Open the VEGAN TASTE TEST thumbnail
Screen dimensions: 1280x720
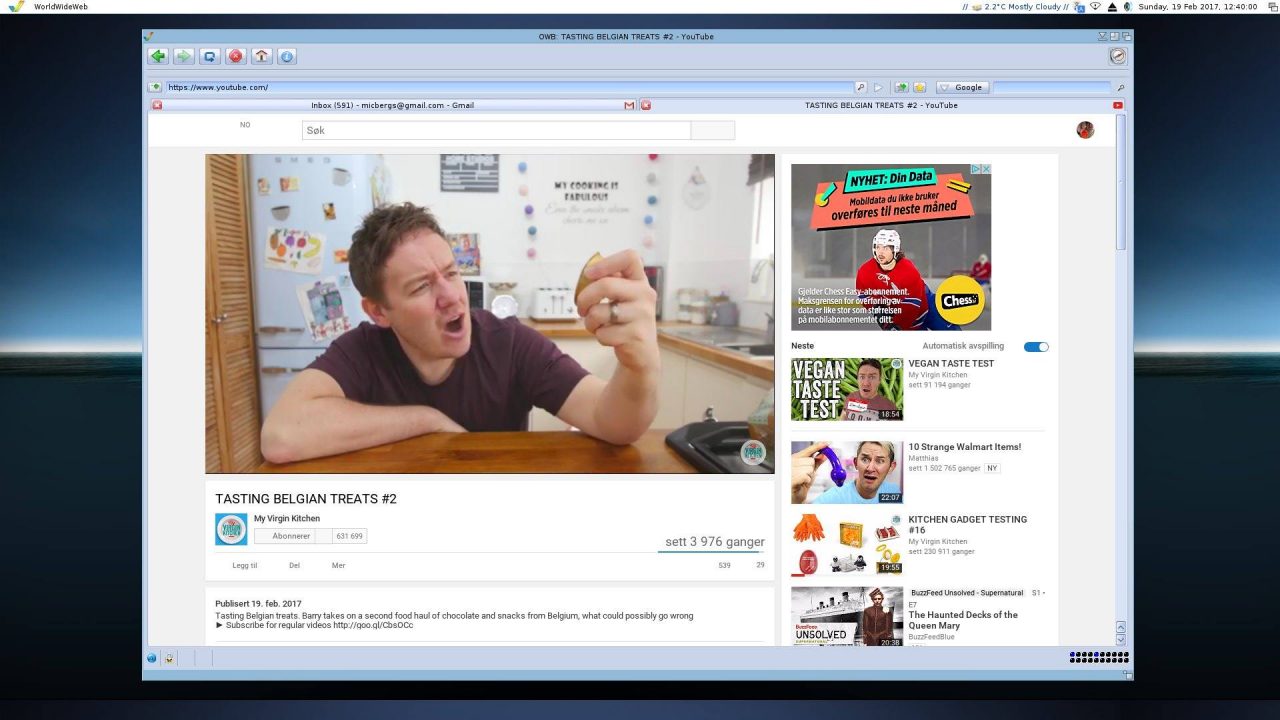[847, 389]
